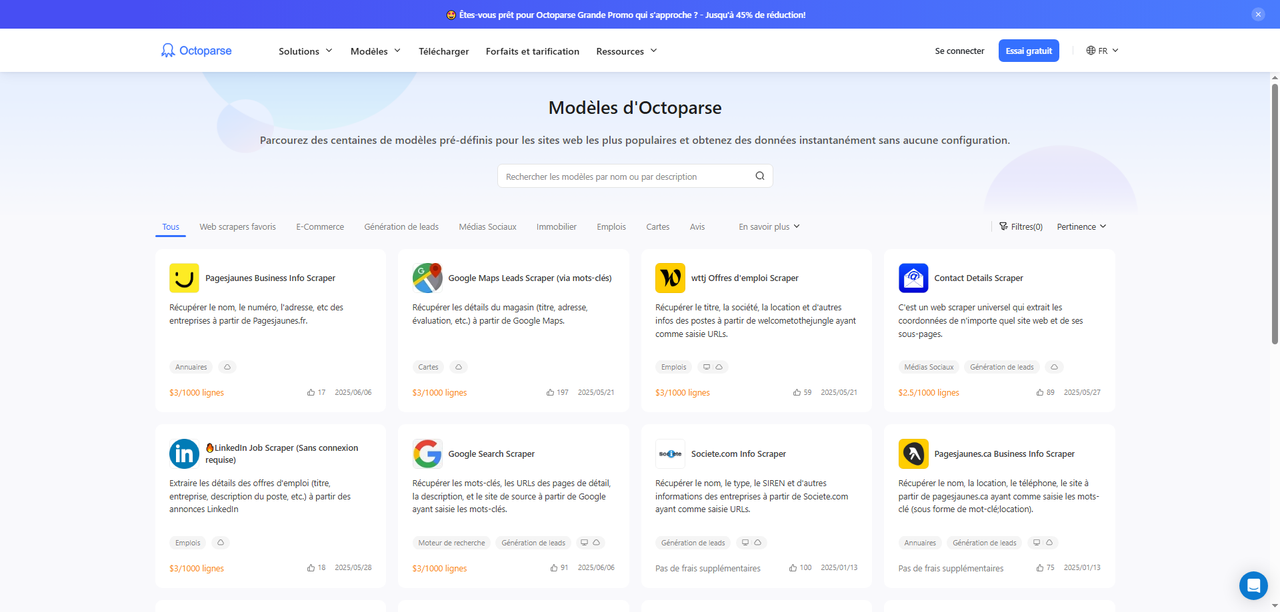Image resolution: width=1280 pixels, height=612 pixels.
Task: Click the search magnifier icon
Action: [760, 176]
